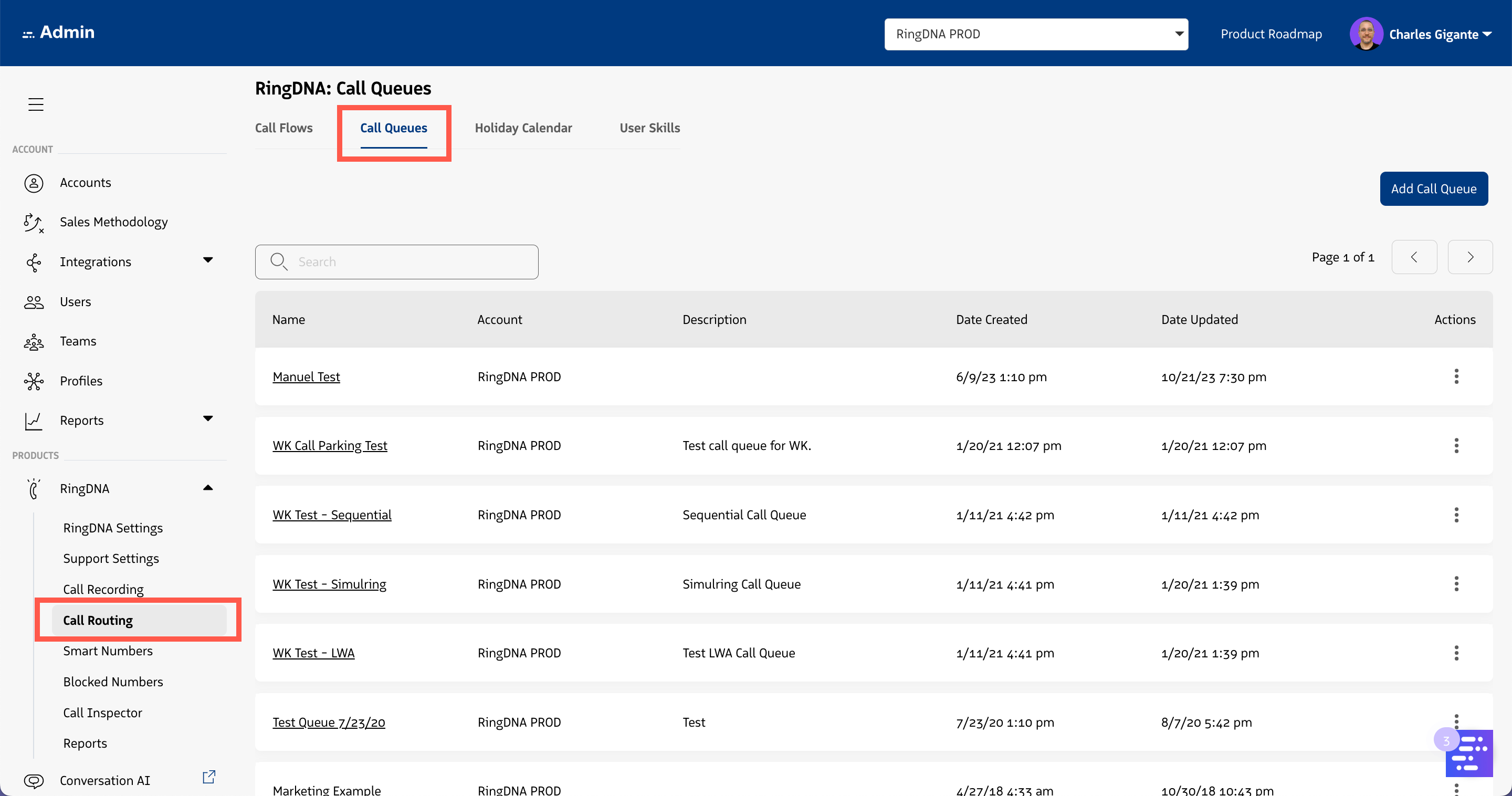
Task: Click the hamburger menu icon
Action: 36,104
